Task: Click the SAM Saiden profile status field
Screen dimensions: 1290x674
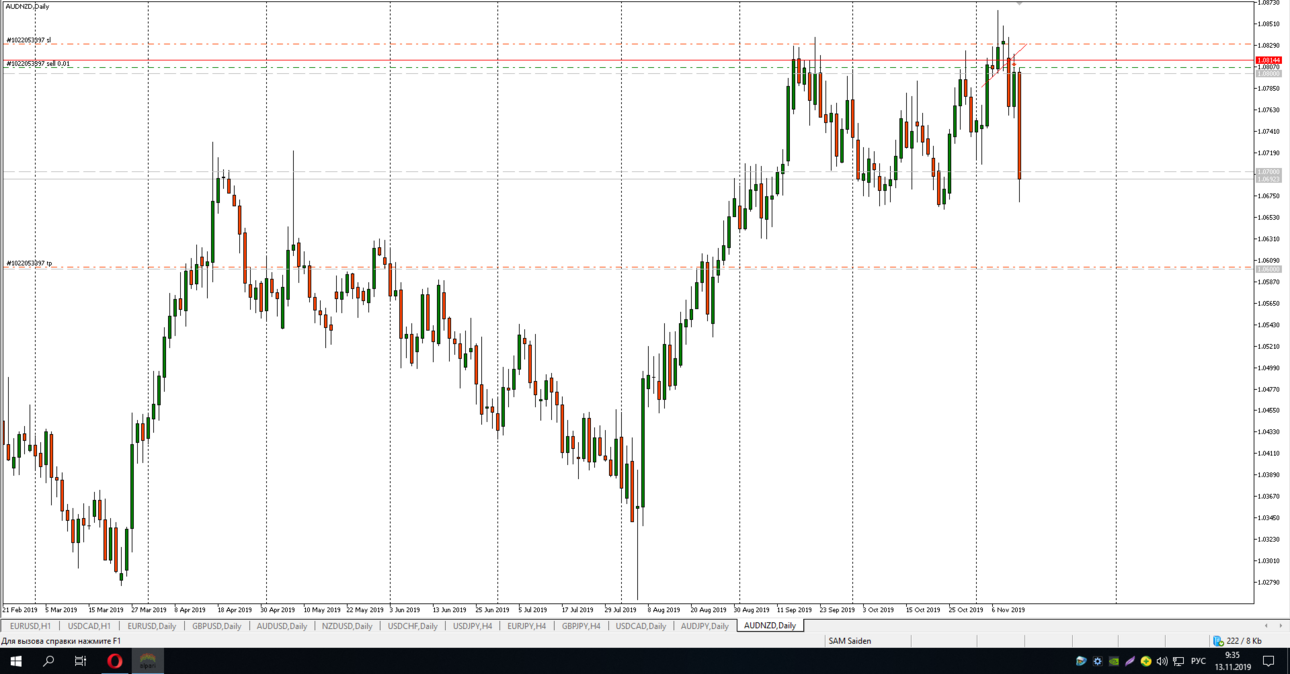Action: point(849,641)
